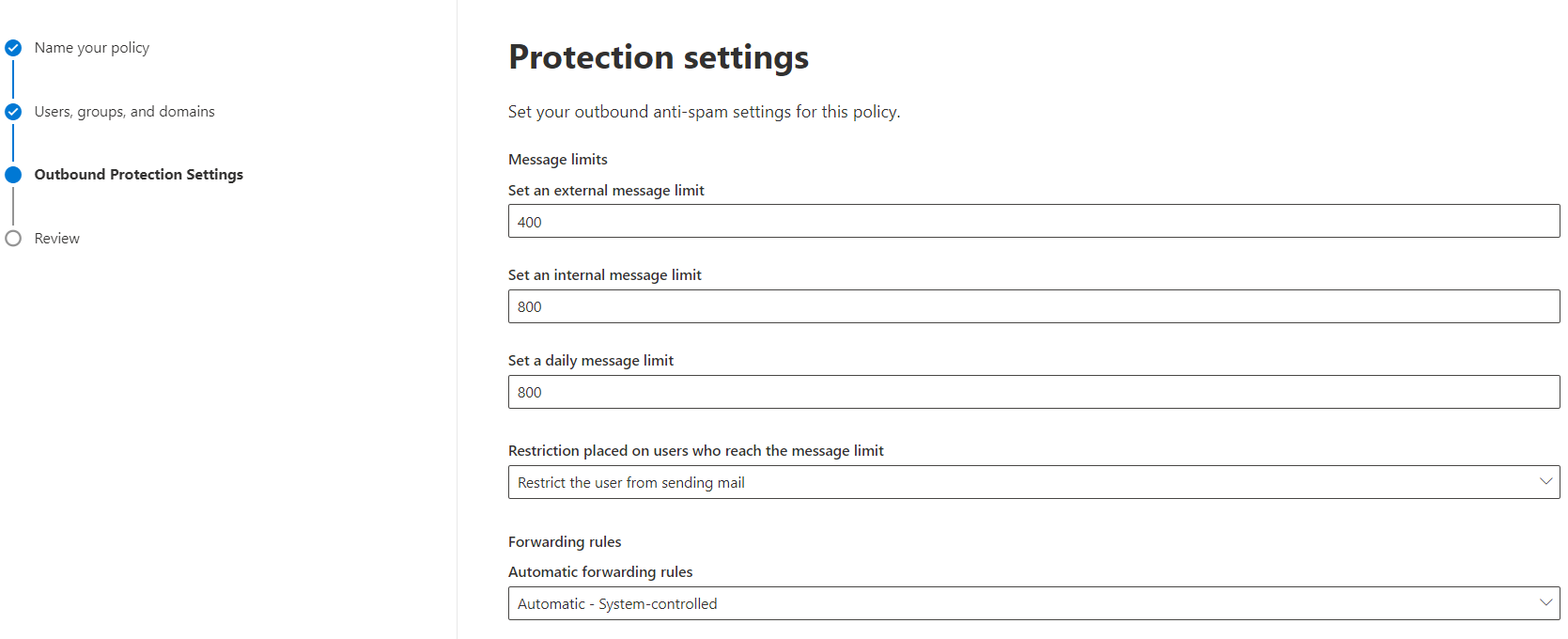Click chevron of Restrict the user dropdown
This screenshot has height=639, width=1568.
point(1545,481)
